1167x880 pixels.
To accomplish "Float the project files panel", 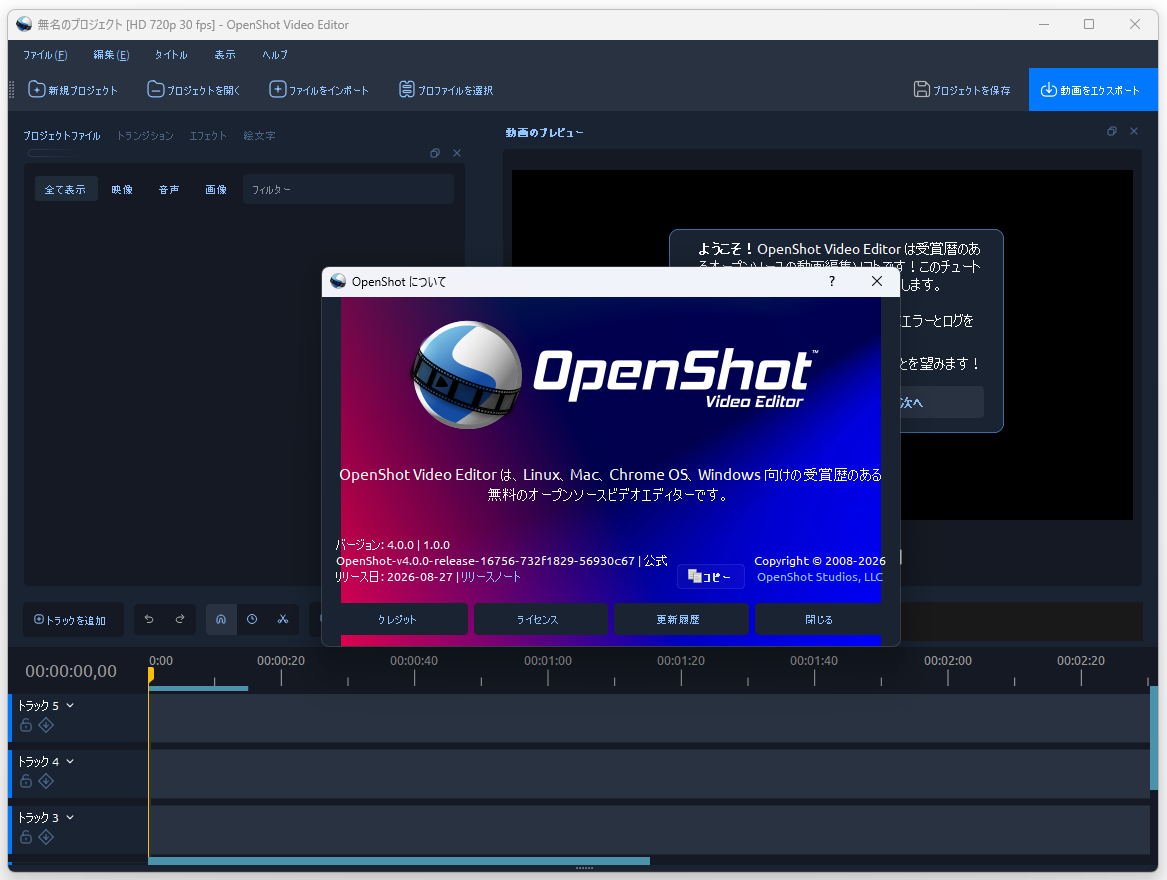I will click(435, 153).
